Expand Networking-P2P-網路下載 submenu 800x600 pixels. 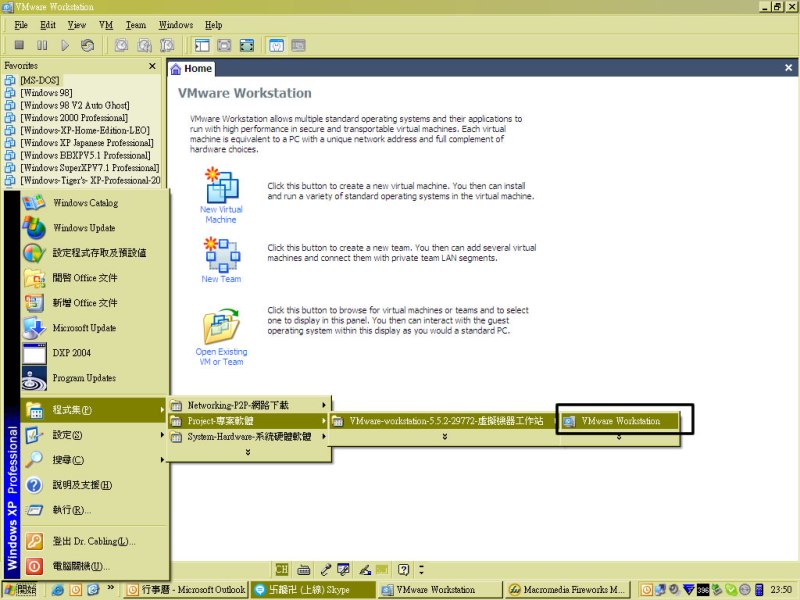tap(249, 405)
